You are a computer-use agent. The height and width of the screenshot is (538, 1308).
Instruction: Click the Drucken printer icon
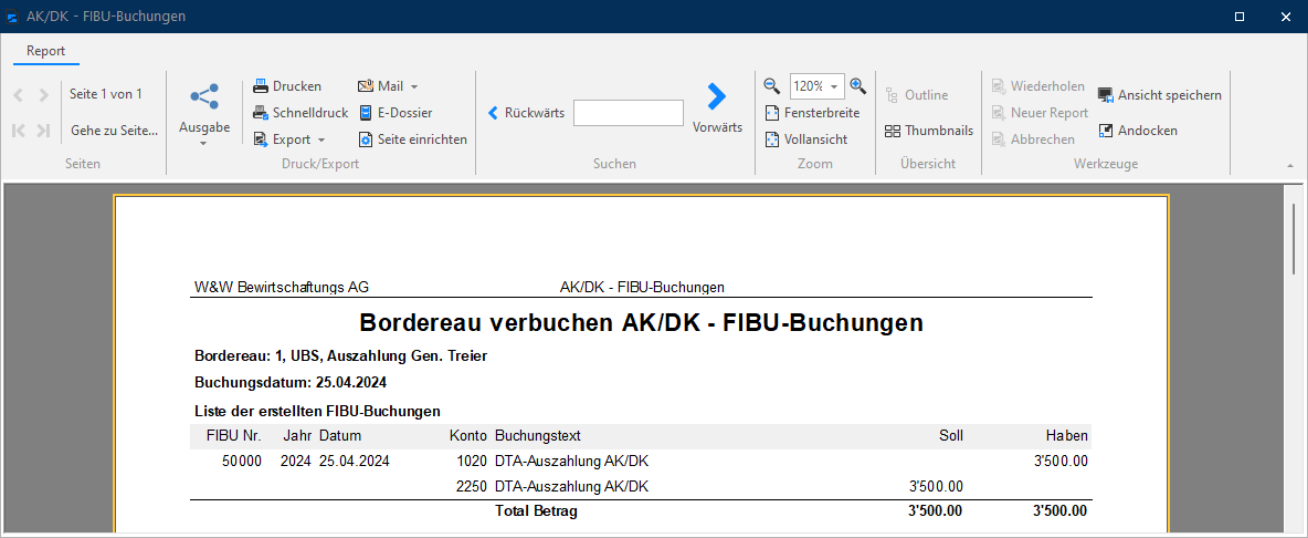click(x=260, y=86)
